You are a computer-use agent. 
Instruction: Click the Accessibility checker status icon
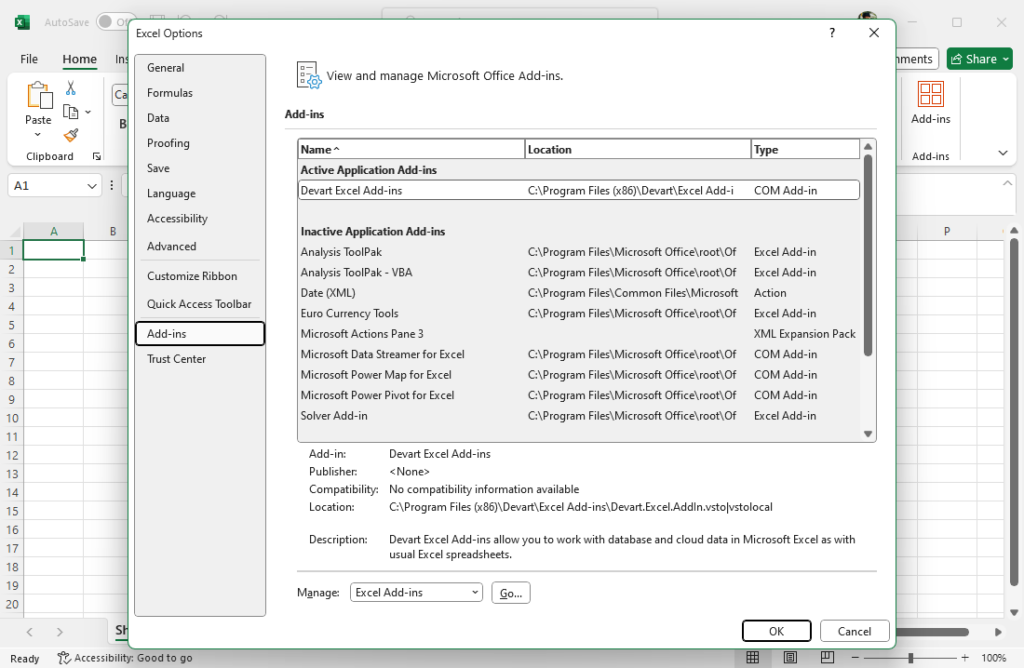pyautogui.click(x=63, y=658)
